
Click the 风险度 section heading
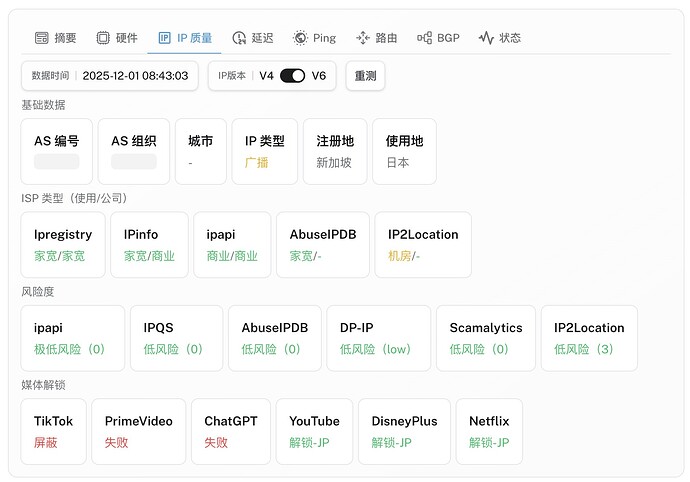[x=37, y=291]
